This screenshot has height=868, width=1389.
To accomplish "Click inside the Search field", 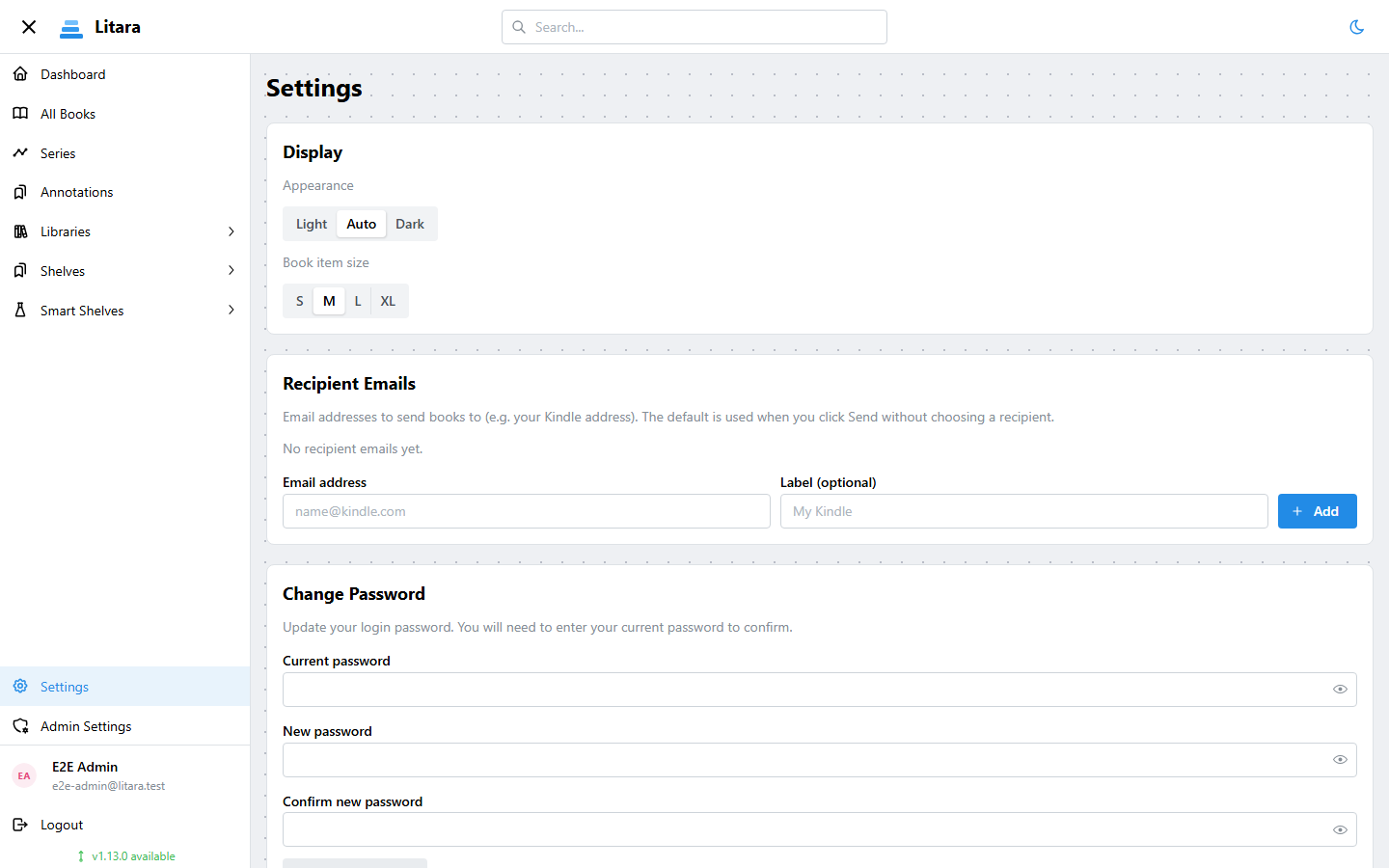I will click(694, 26).
